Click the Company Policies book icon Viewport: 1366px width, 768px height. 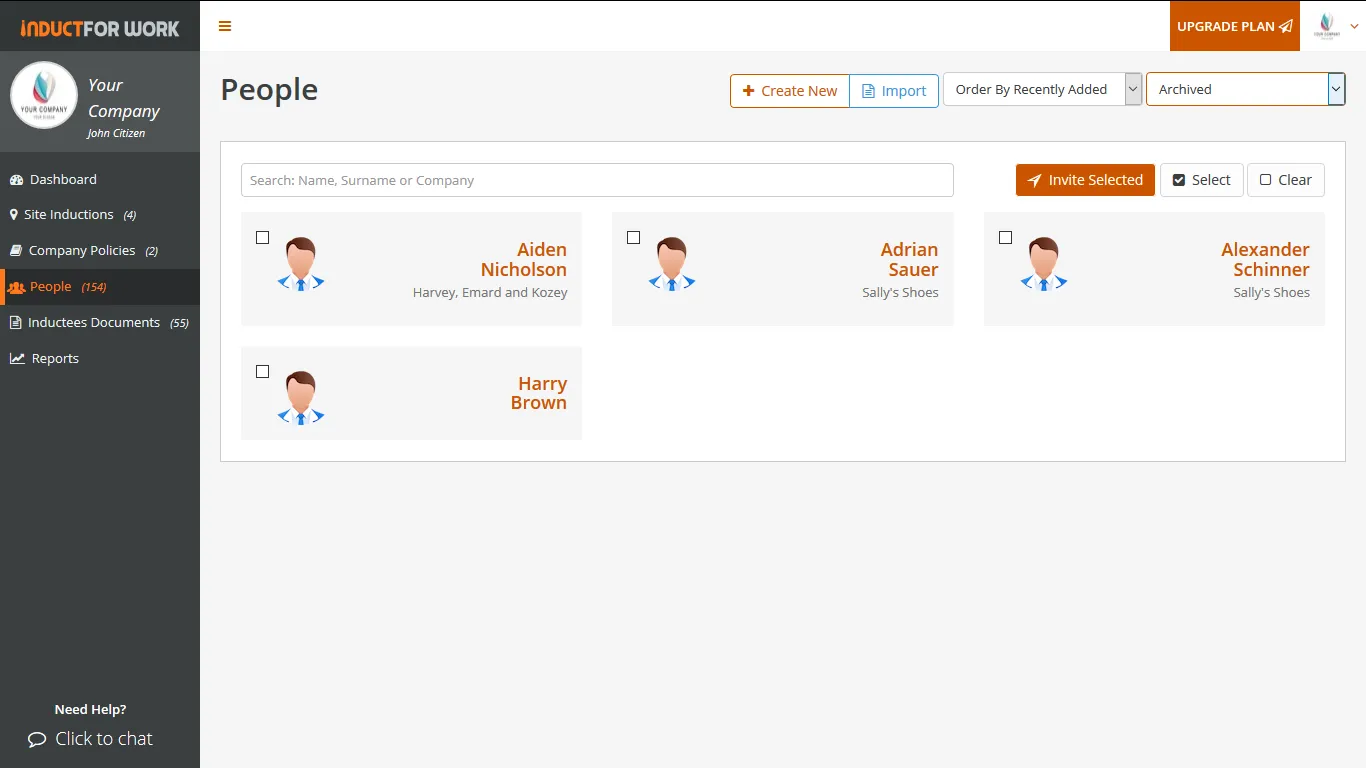coord(16,251)
